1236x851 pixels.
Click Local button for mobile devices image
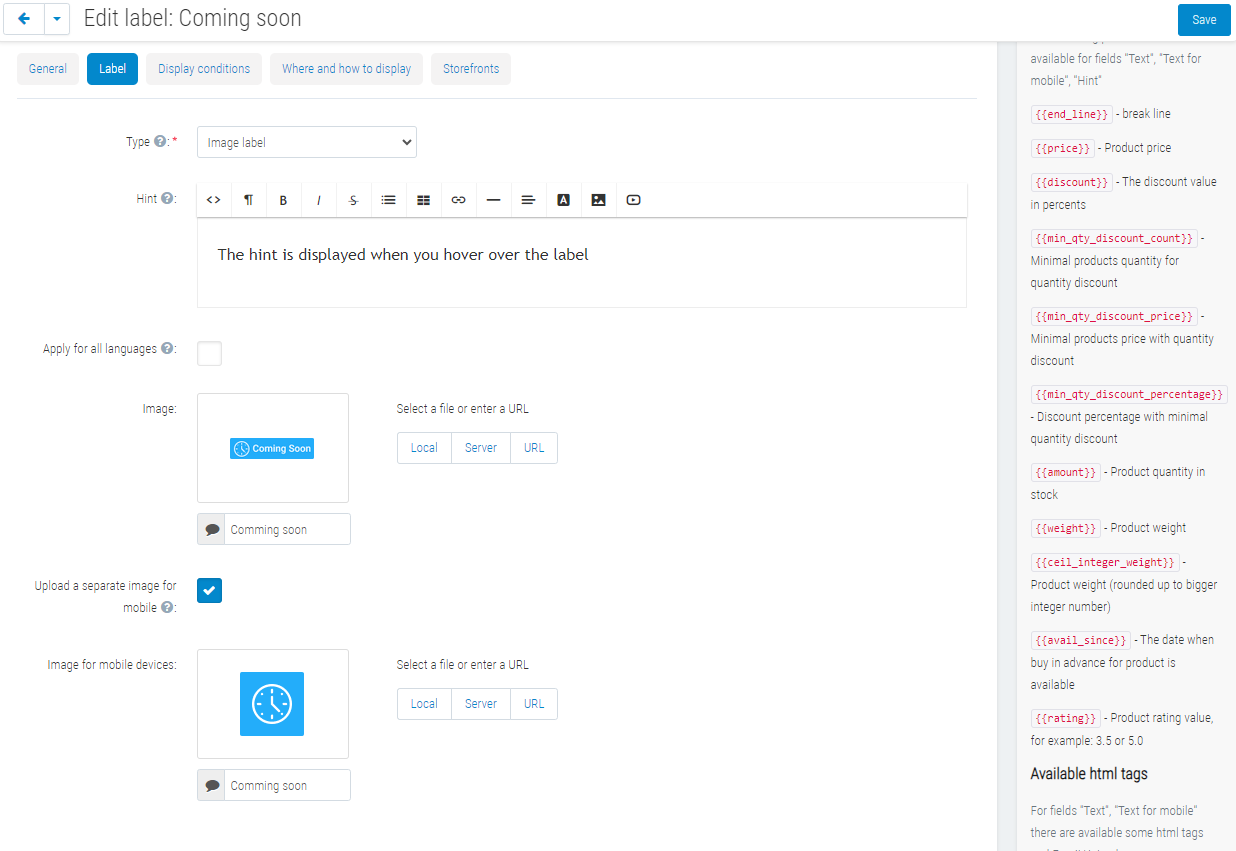coord(424,704)
